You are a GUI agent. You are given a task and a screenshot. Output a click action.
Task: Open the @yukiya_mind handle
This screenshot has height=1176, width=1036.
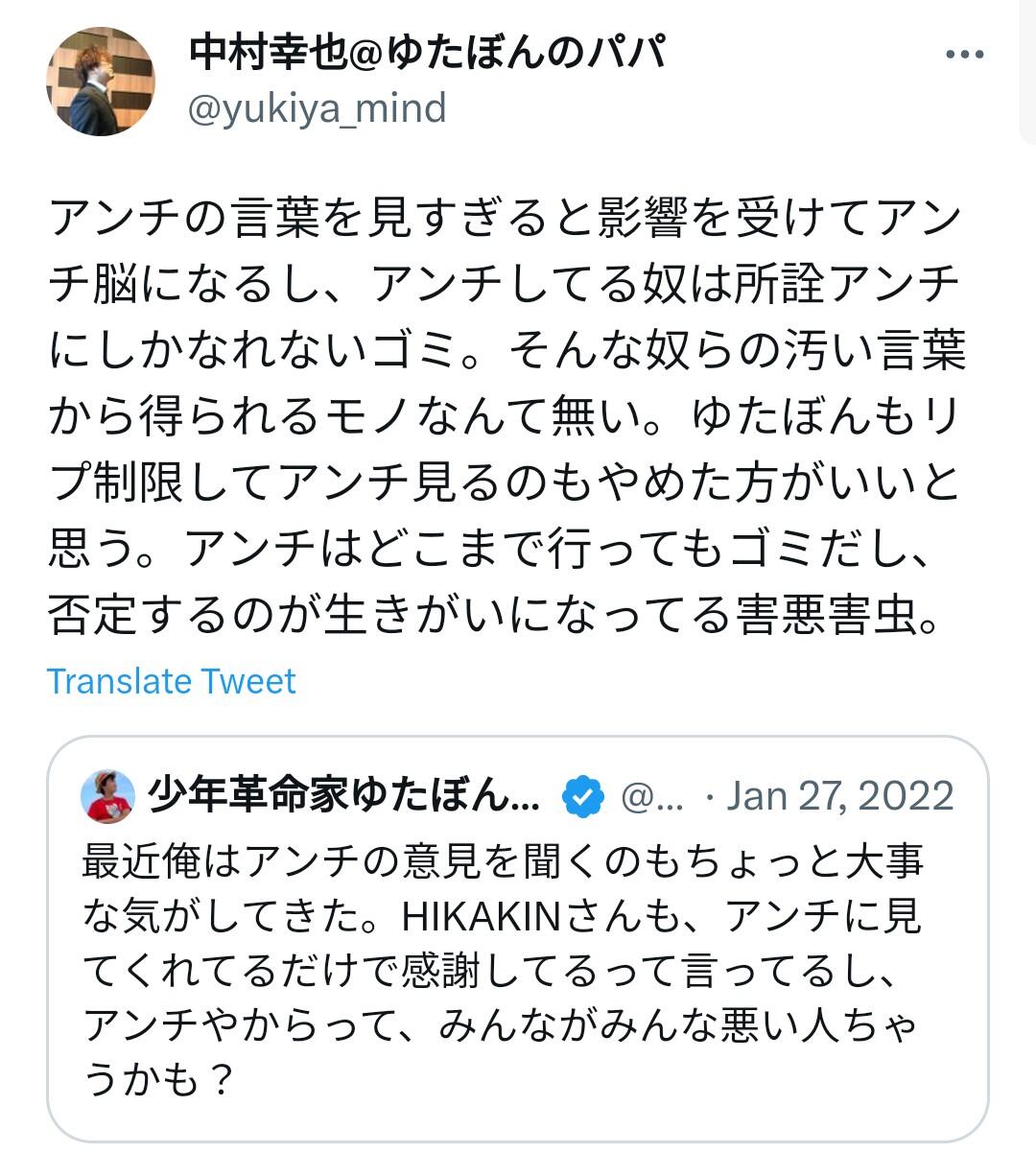pos(318,108)
